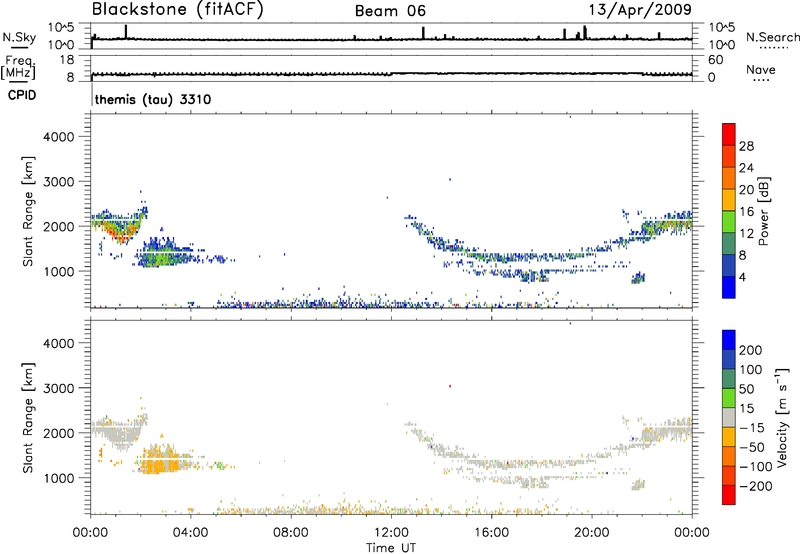Select the CPID row label

[22, 95]
